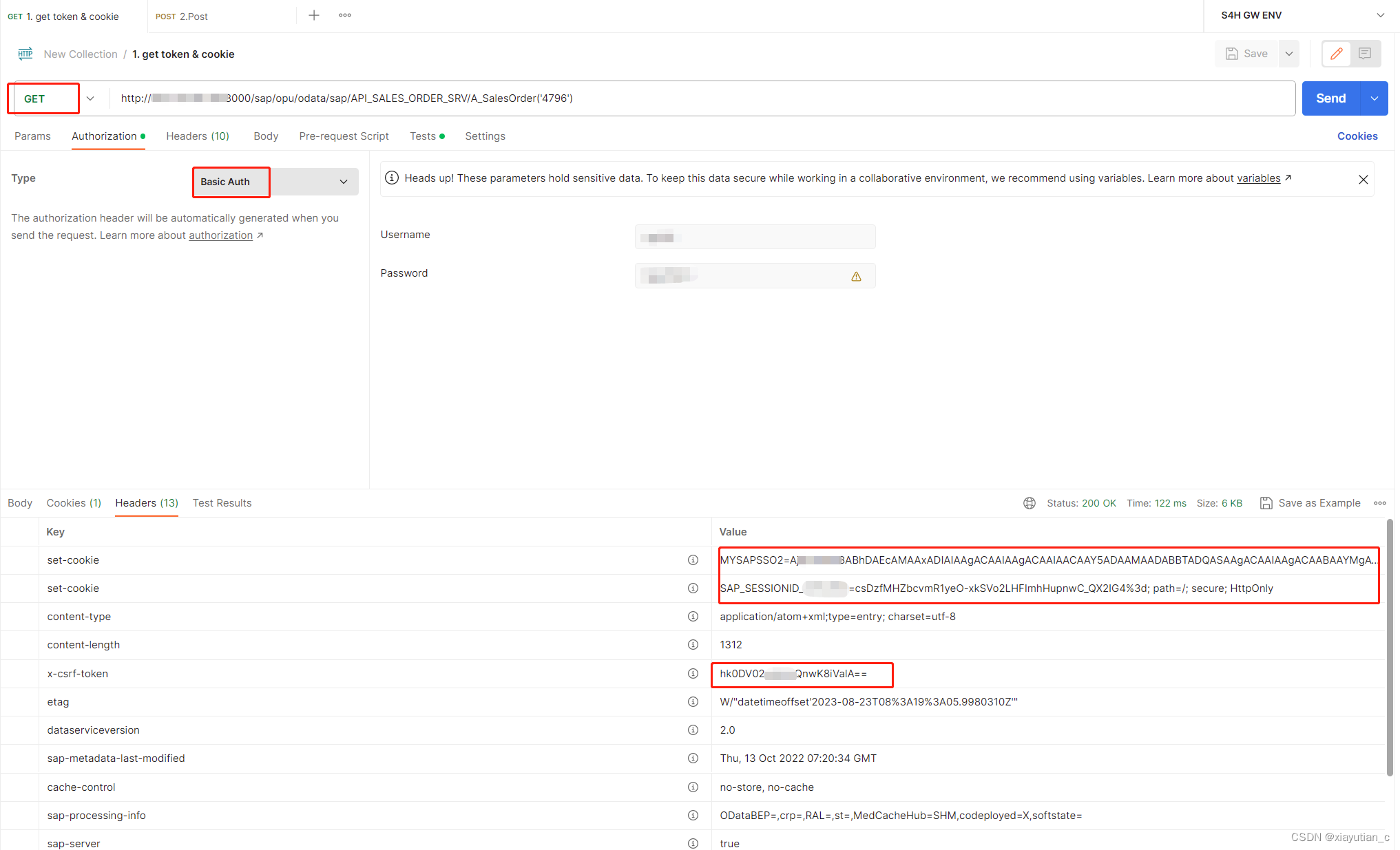Click the password warning triangle icon
This screenshot has width=1400, height=850.
(856, 277)
